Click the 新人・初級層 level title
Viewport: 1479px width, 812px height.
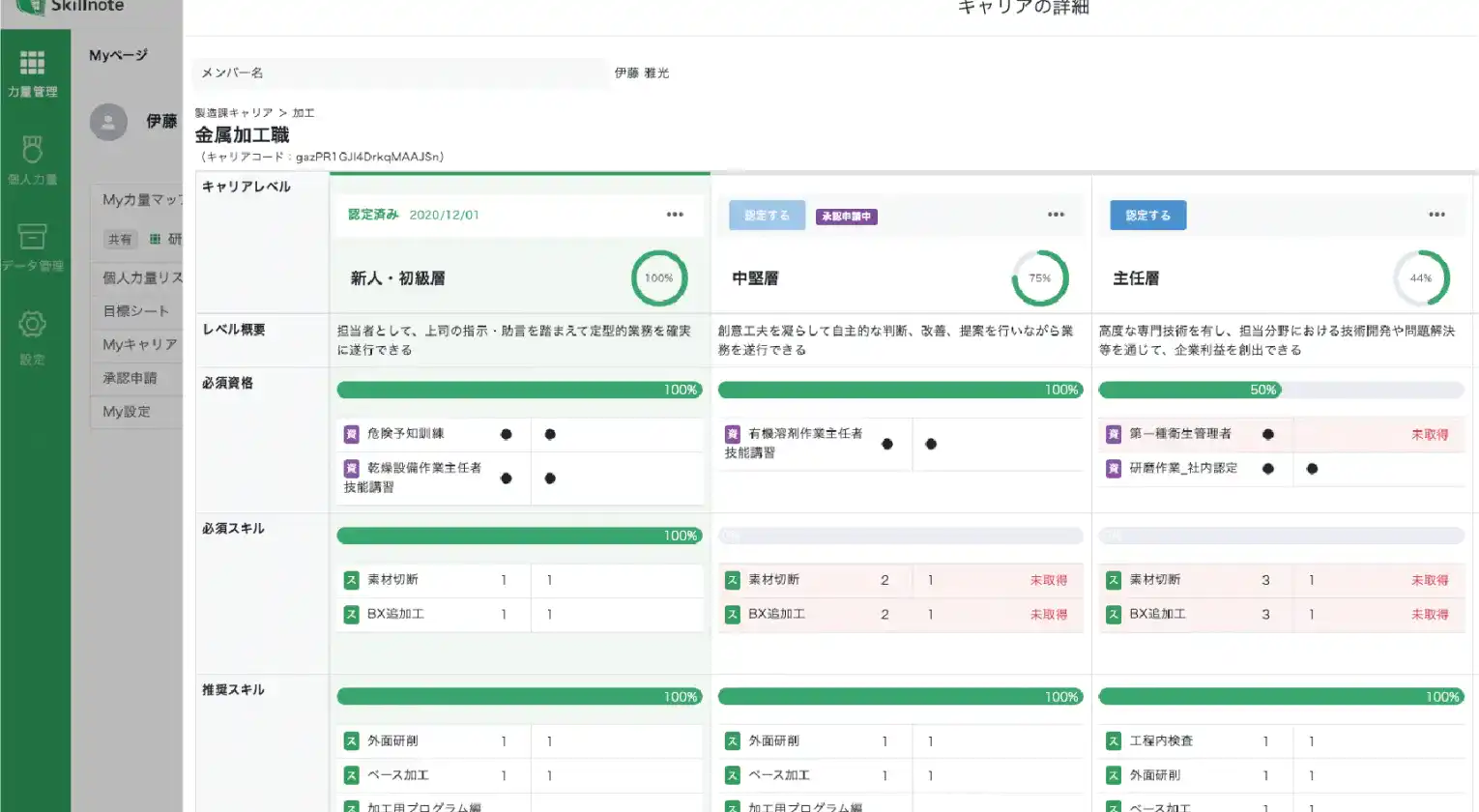[x=397, y=278]
